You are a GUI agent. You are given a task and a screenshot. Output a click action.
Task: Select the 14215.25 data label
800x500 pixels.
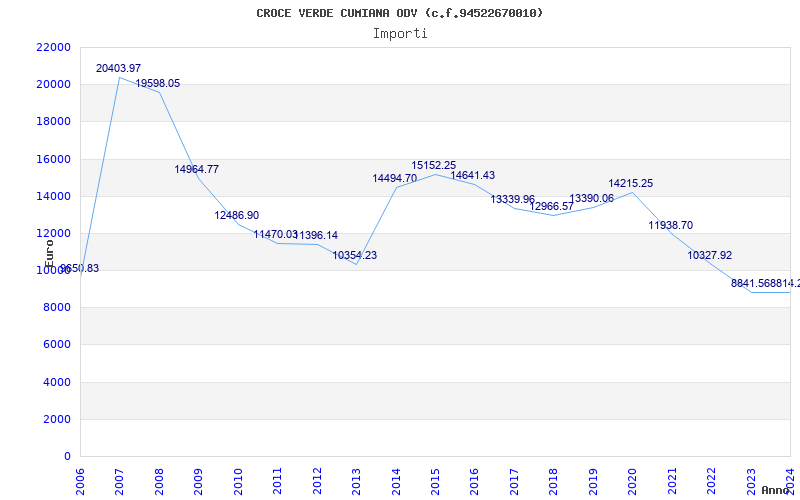coord(631,184)
